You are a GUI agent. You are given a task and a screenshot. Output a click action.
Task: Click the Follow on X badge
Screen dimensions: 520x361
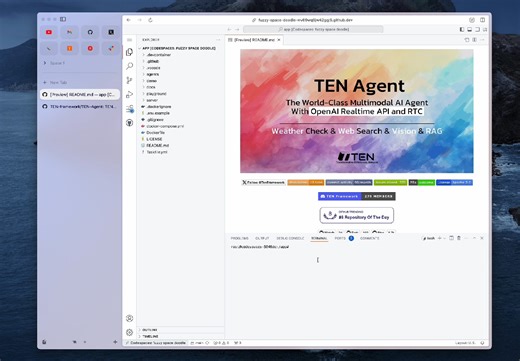pos(263,182)
